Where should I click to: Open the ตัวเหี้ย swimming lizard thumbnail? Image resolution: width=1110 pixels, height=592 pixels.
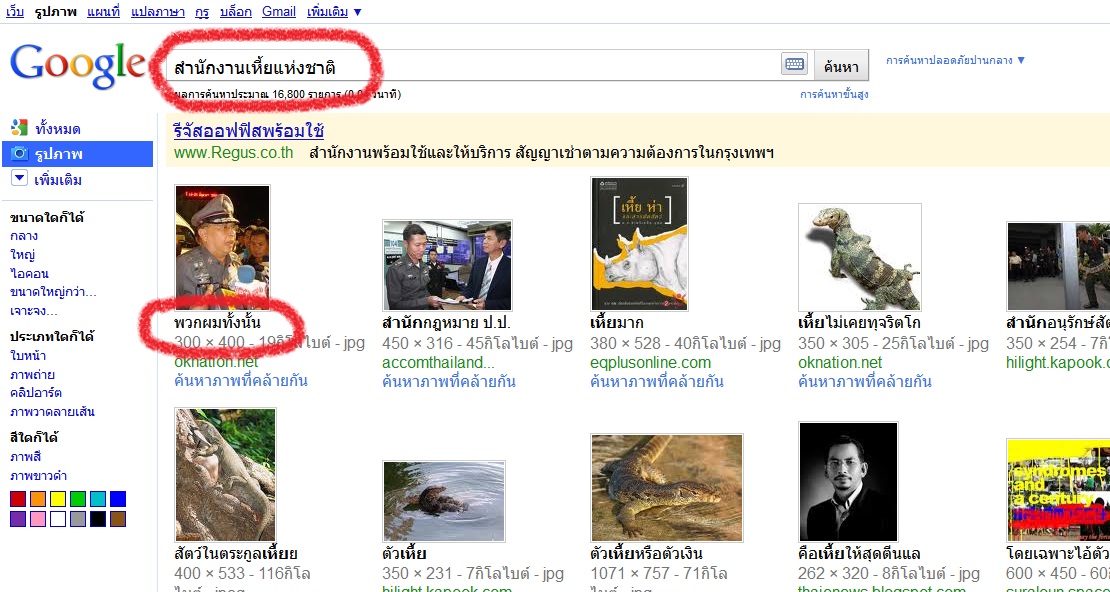(x=444, y=501)
